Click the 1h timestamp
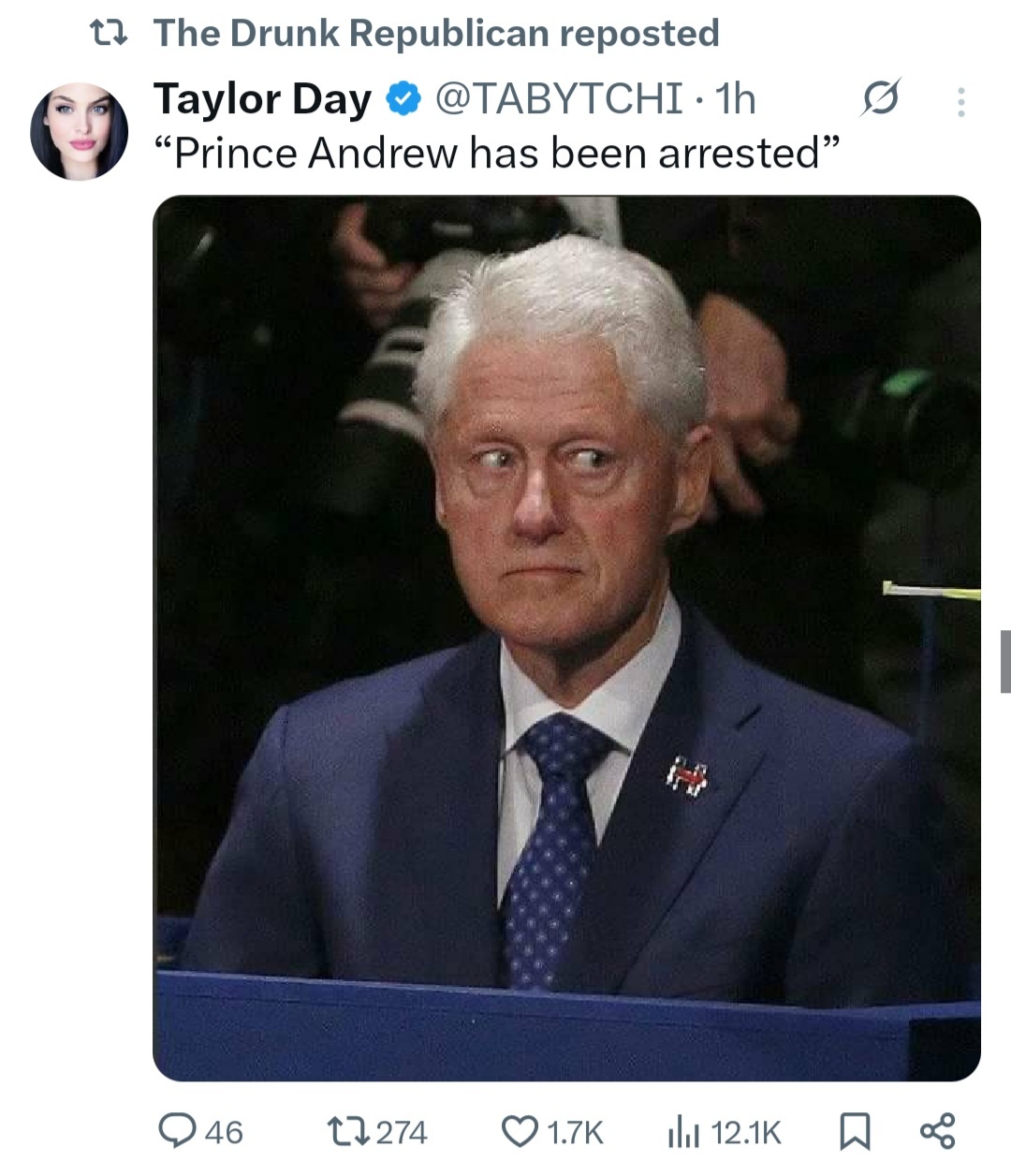 click(x=735, y=98)
